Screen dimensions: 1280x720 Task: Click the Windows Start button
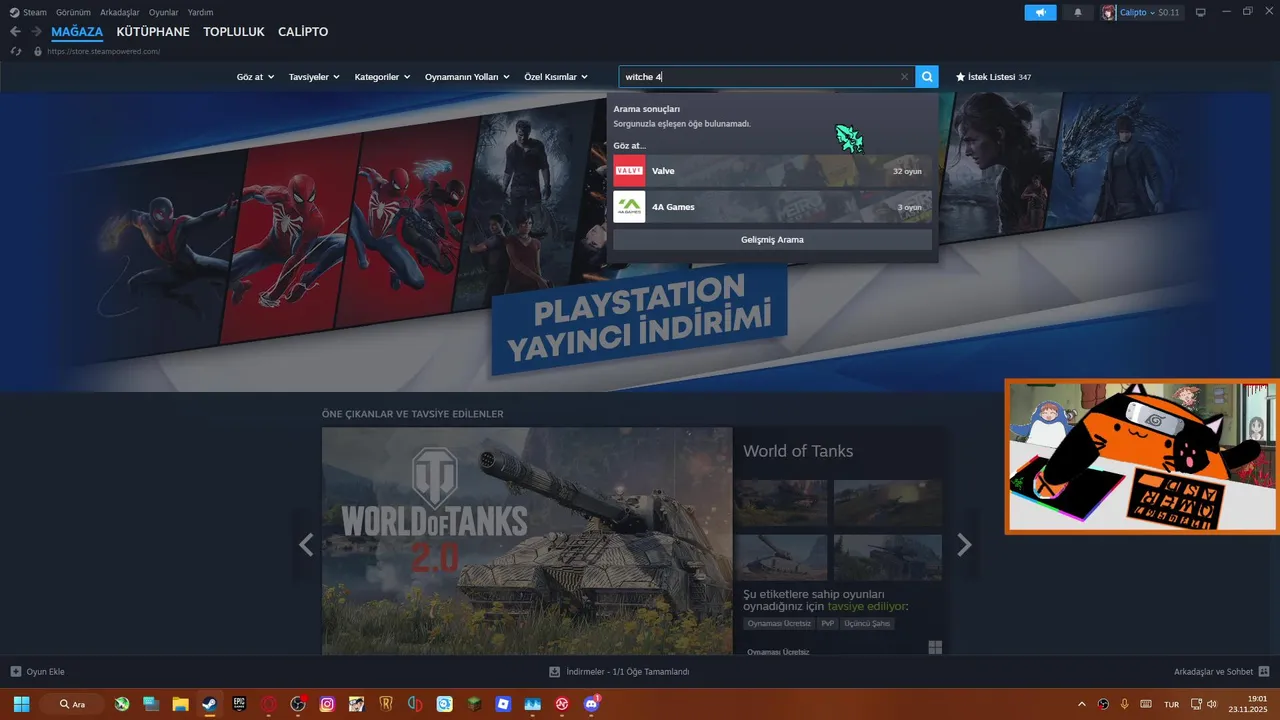point(21,704)
